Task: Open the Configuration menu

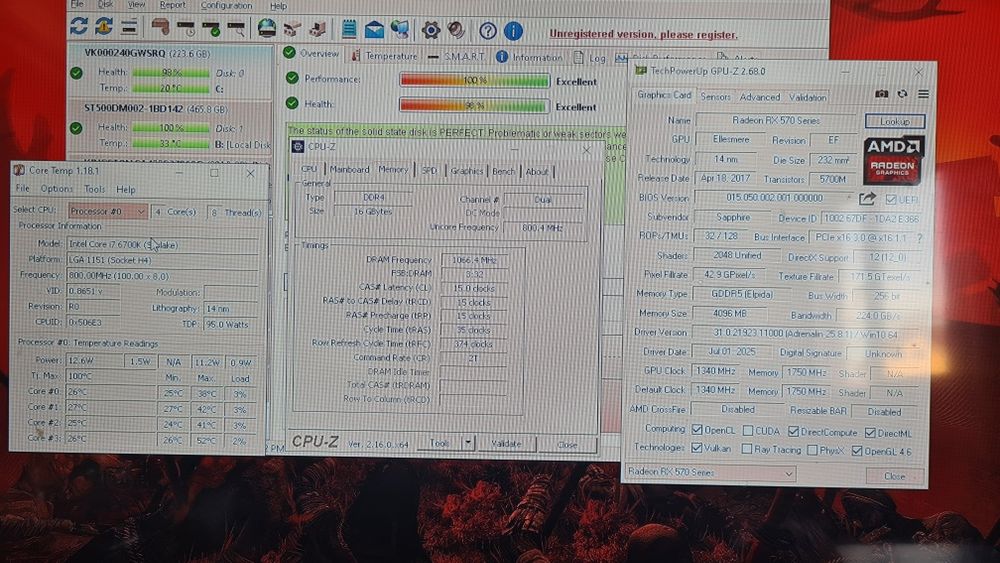Action: (226, 6)
